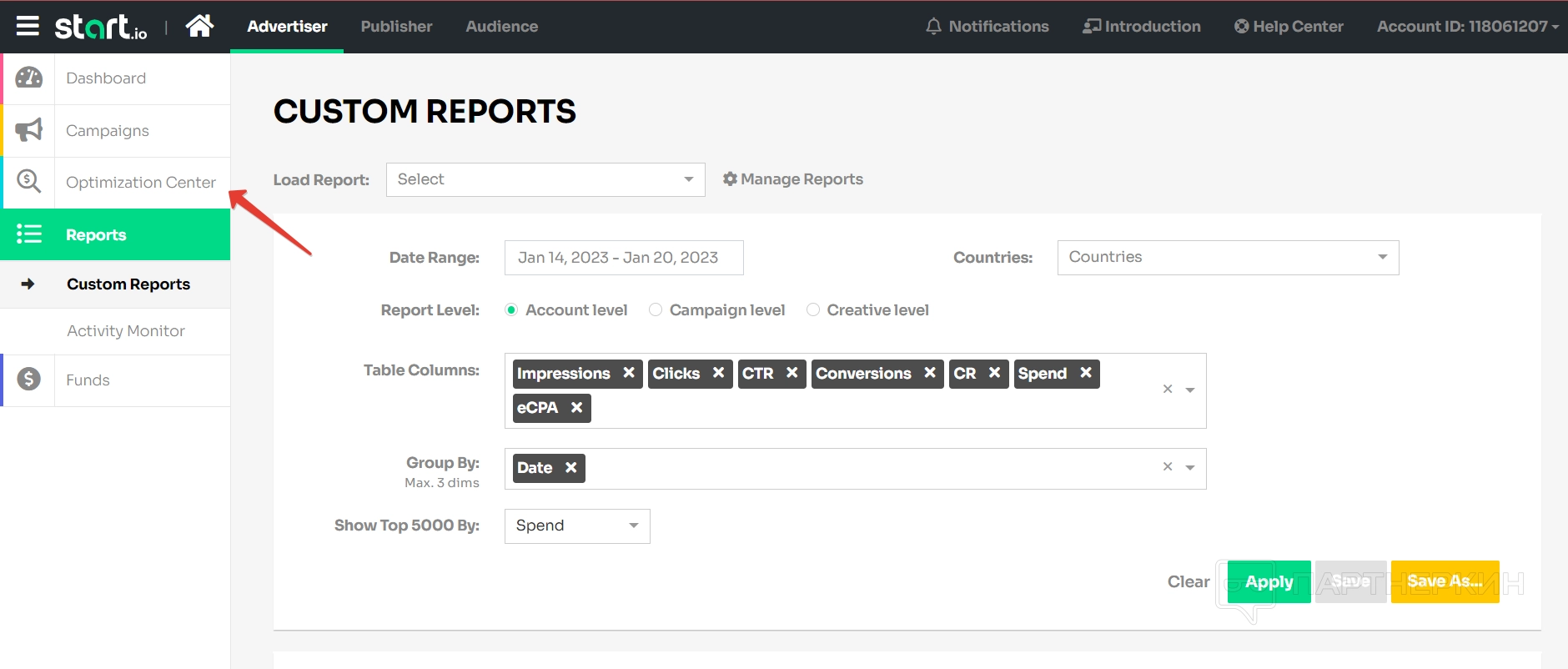Remove the Date grouping tag
Image resolution: width=1568 pixels, height=669 pixels.
(571, 468)
